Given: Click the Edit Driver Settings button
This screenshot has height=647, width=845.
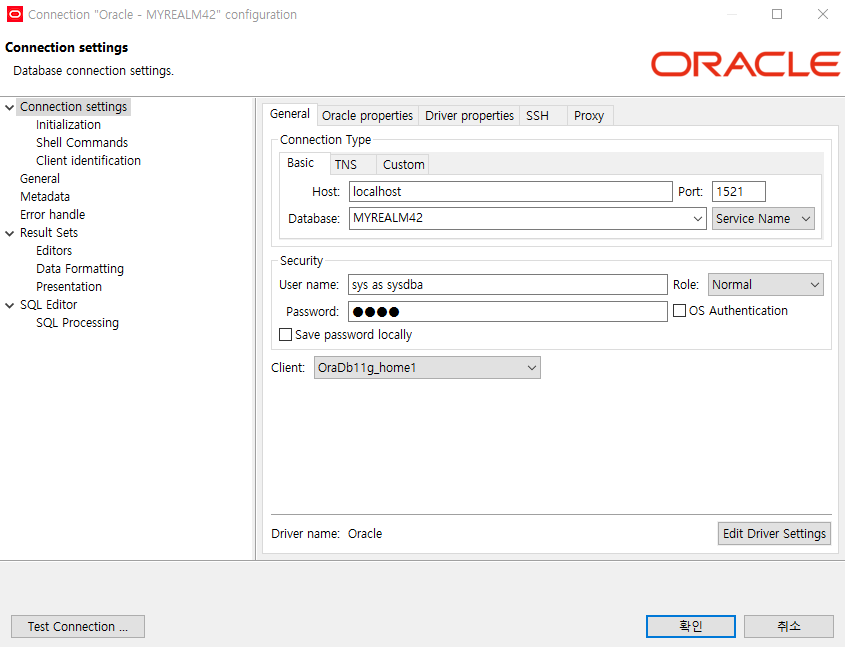Looking at the screenshot, I should click(774, 533).
